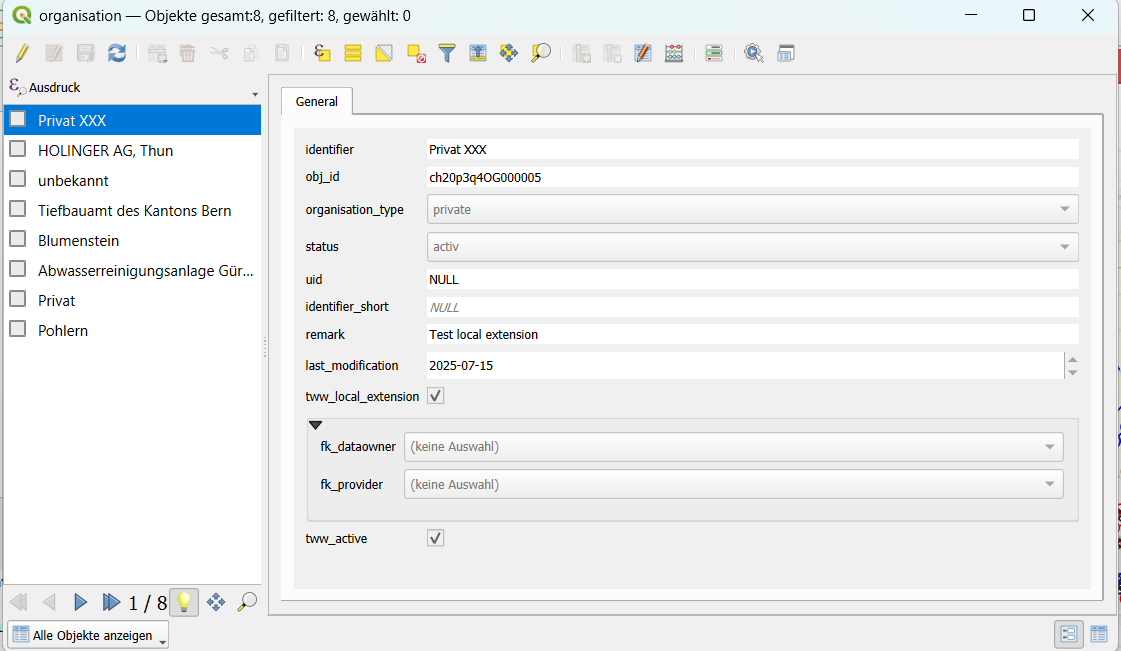
Task: Switch to table view
Action: coord(1100,635)
